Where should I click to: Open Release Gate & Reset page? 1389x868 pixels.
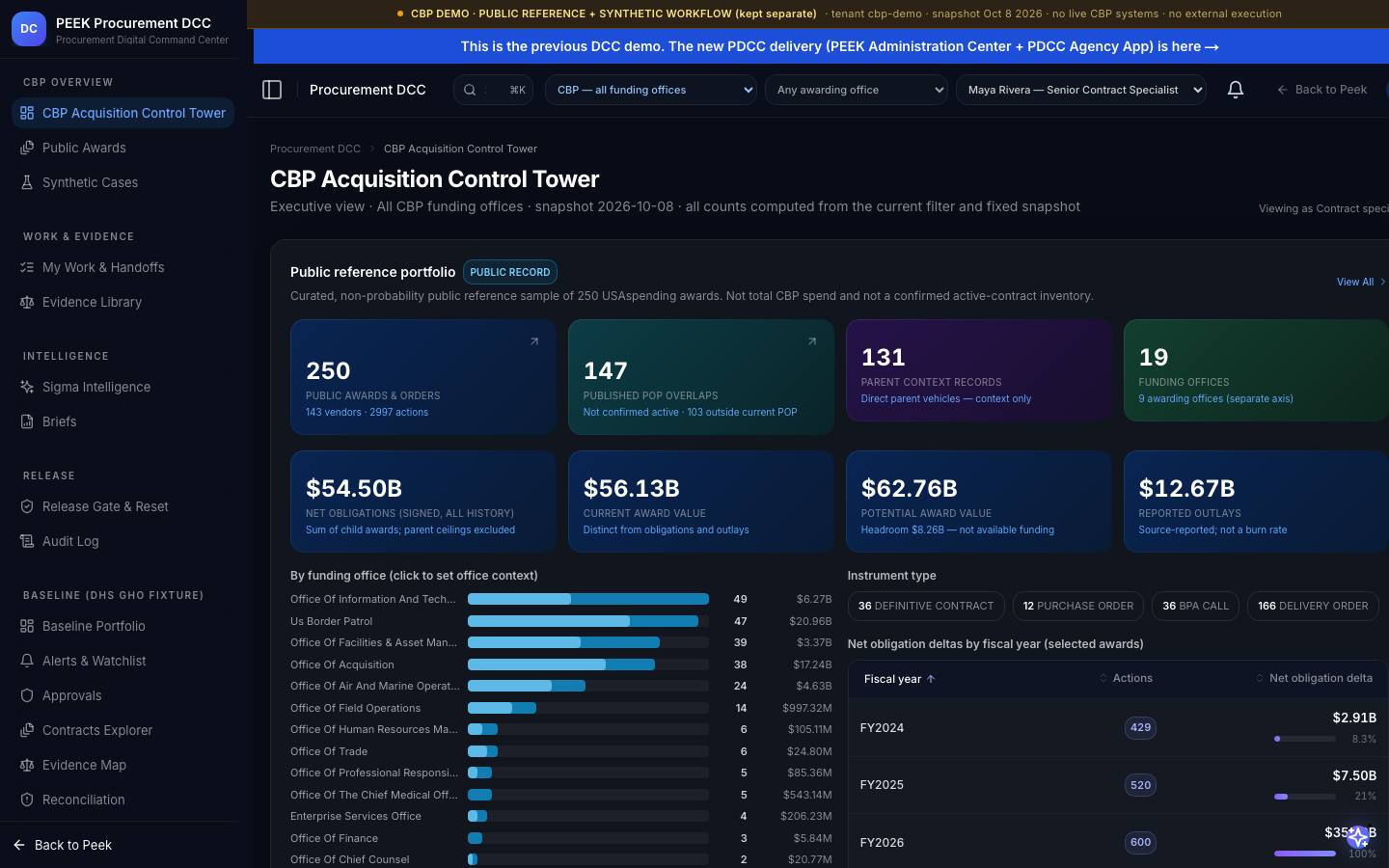[123, 506]
